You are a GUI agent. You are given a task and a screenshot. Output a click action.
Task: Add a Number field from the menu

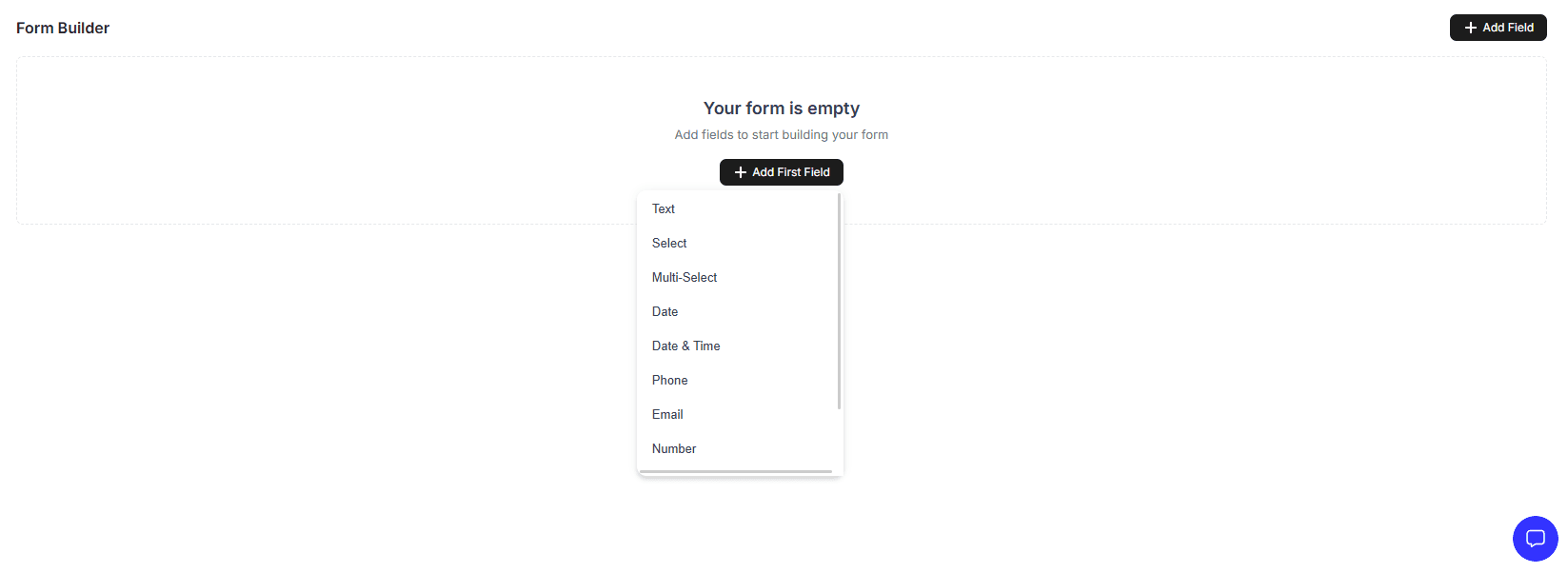[x=673, y=448]
